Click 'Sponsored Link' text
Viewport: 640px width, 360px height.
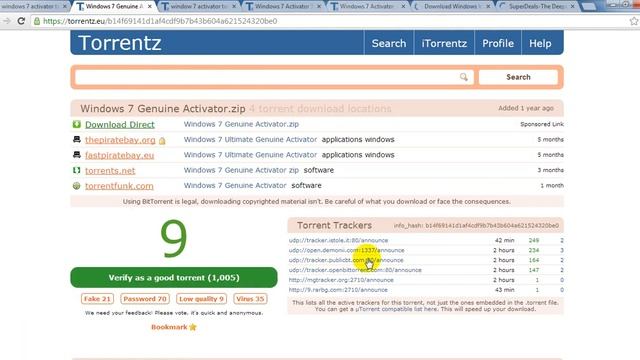pos(542,124)
